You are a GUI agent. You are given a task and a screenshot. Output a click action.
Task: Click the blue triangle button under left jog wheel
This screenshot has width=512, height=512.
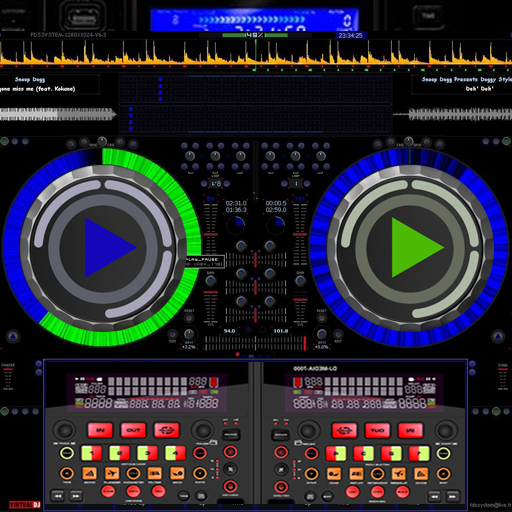point(13,337)
